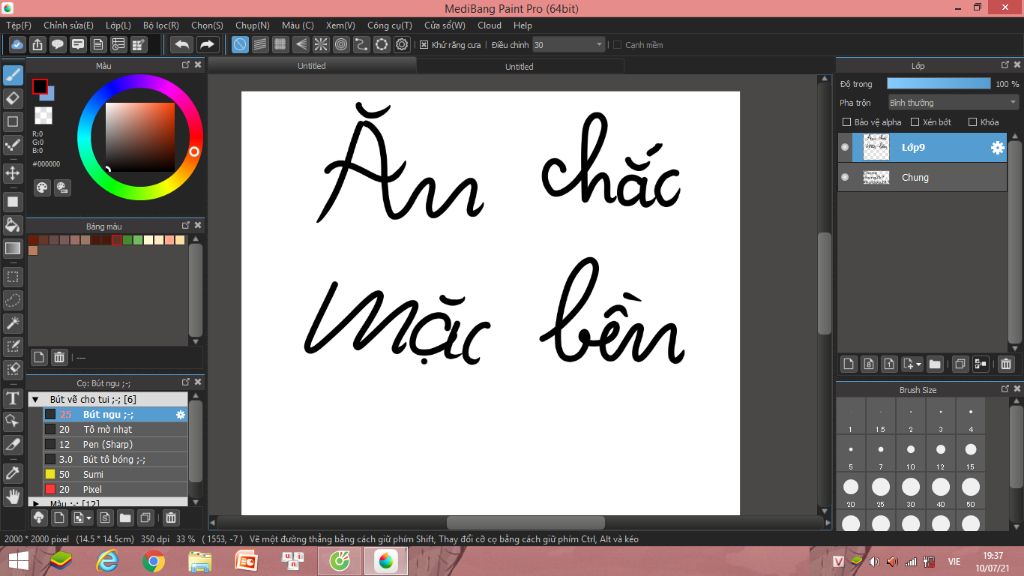Open snap settings gear in toolbar
This screenshot has height=576, width=1024.
402,44
